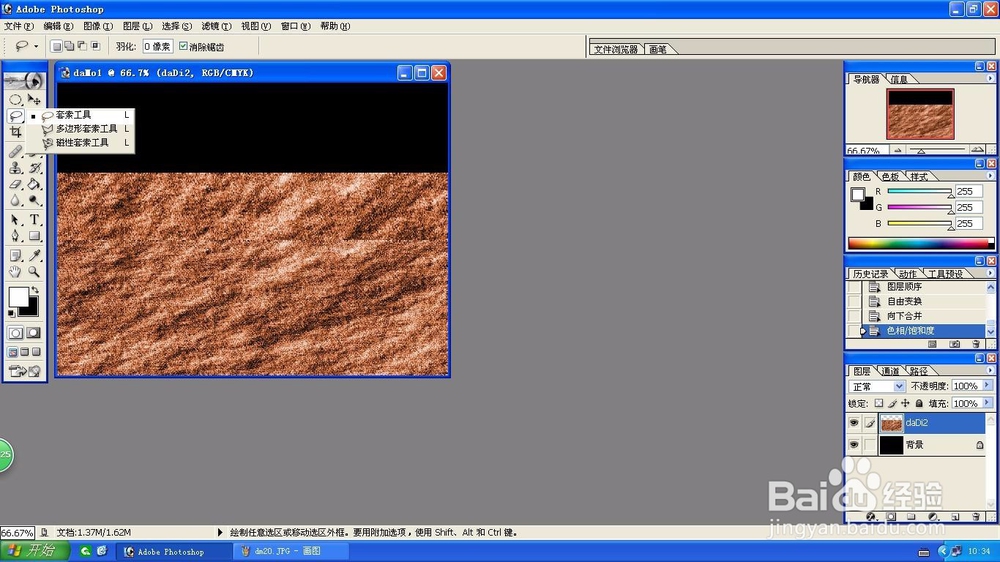This screenshot has width=1000, height=562.
Task: Select the elliptical marquee tool
Action: pos(15,100)
